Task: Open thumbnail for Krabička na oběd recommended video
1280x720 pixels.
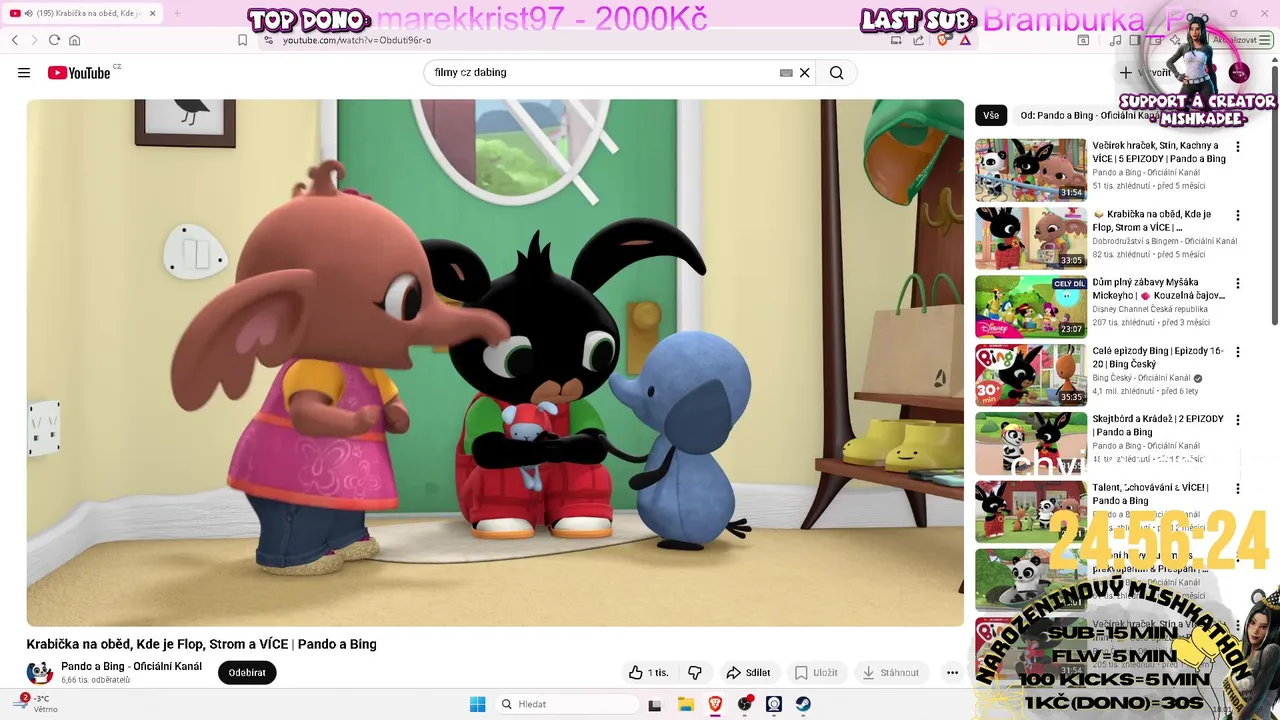Action: coord(1030,238)
